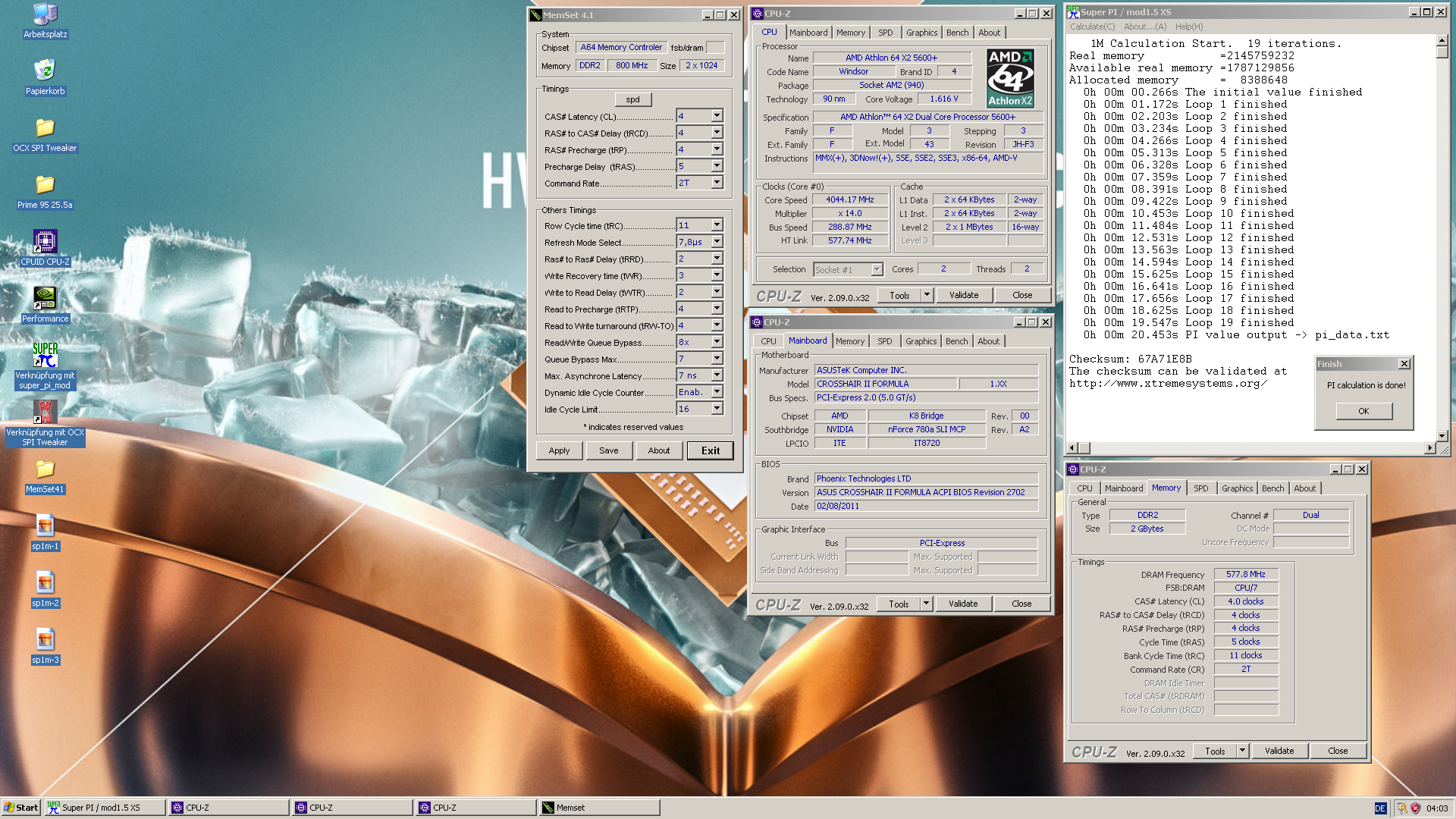Open Dynamic Idle Cycle Counter dropdown
Viewport: 1456px width, 819px height.
(717, 392)
